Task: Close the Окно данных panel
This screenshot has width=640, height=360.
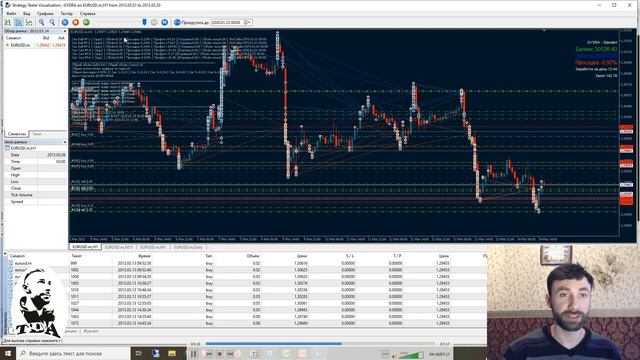Action: point(64,142)
